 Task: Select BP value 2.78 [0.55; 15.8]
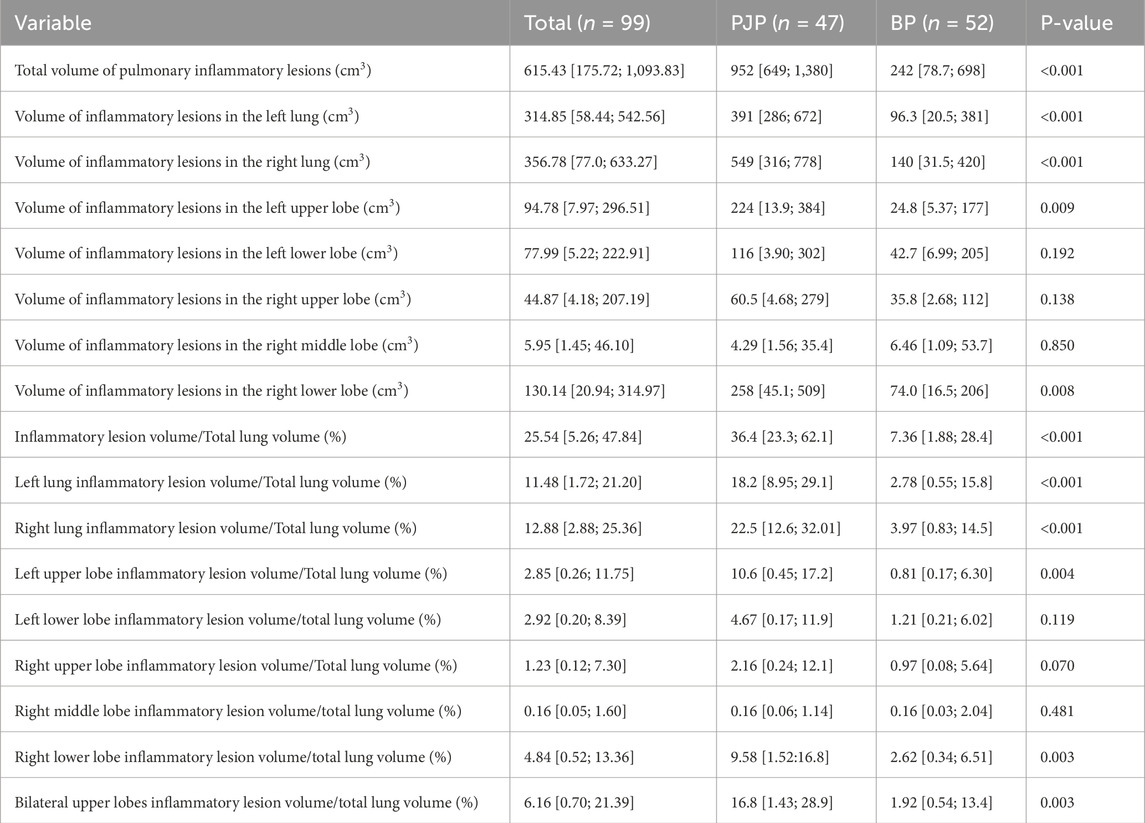point(939,483)
